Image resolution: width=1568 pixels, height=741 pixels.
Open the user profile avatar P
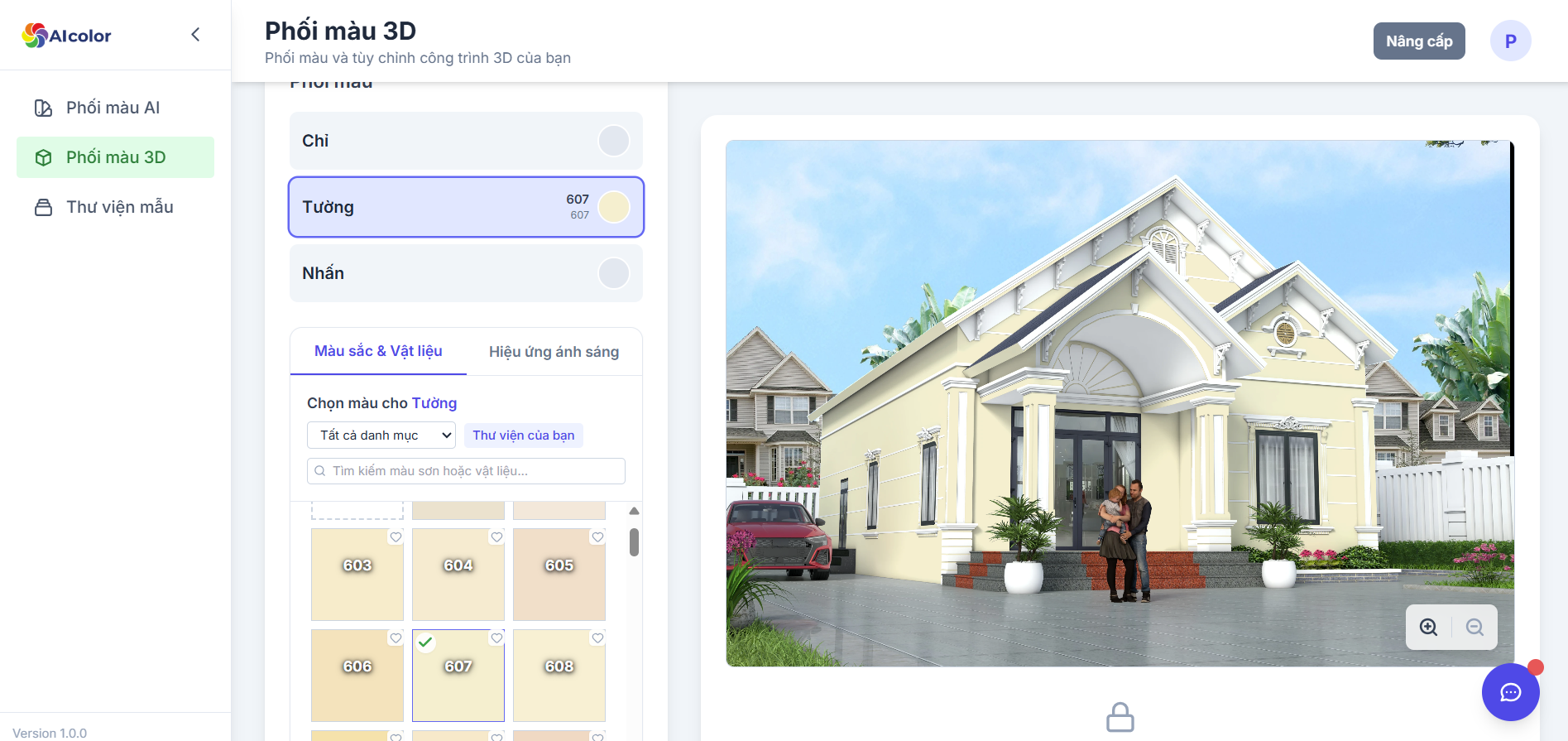(1511, 41)
